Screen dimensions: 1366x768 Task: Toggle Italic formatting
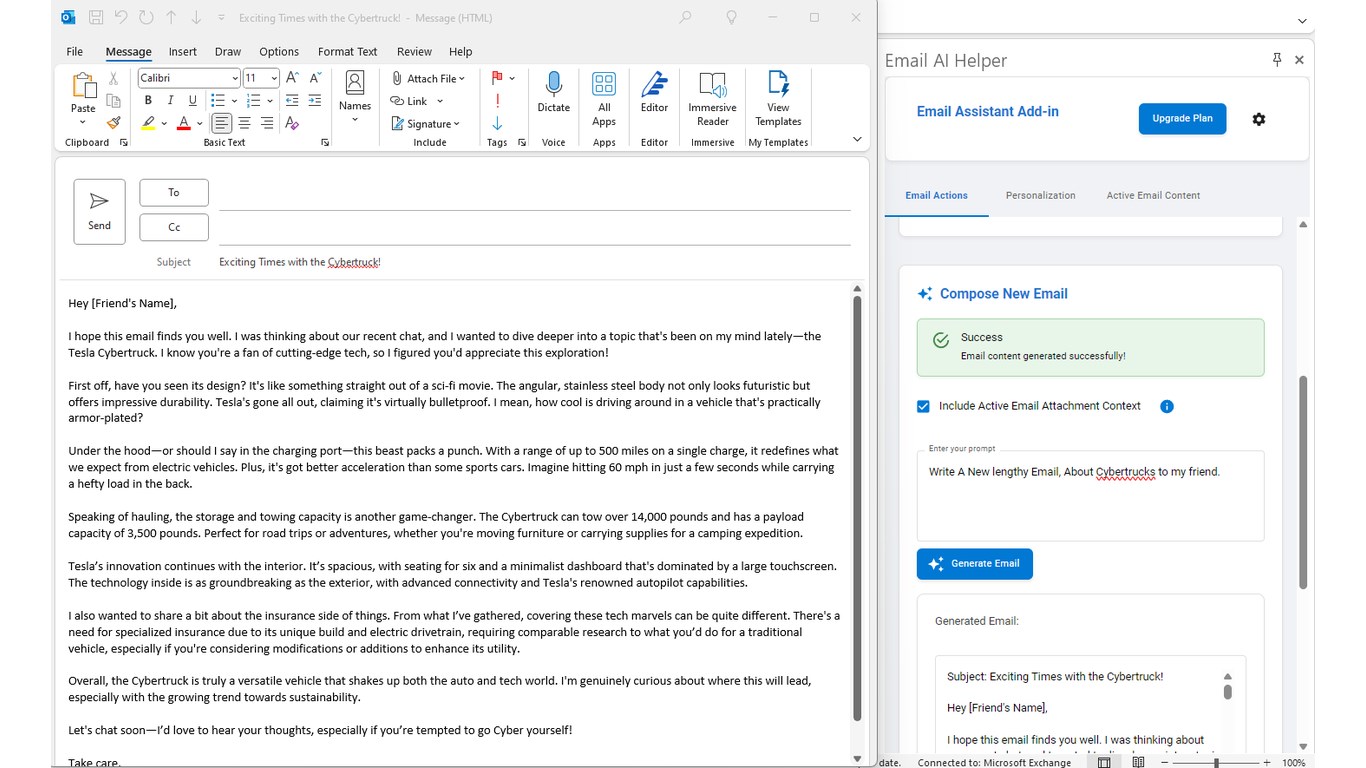(x=170, y=100)
